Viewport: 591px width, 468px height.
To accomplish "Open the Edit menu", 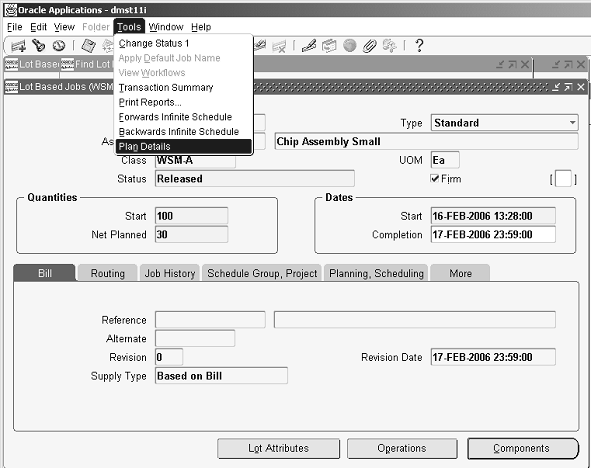I will pos(38,27).
